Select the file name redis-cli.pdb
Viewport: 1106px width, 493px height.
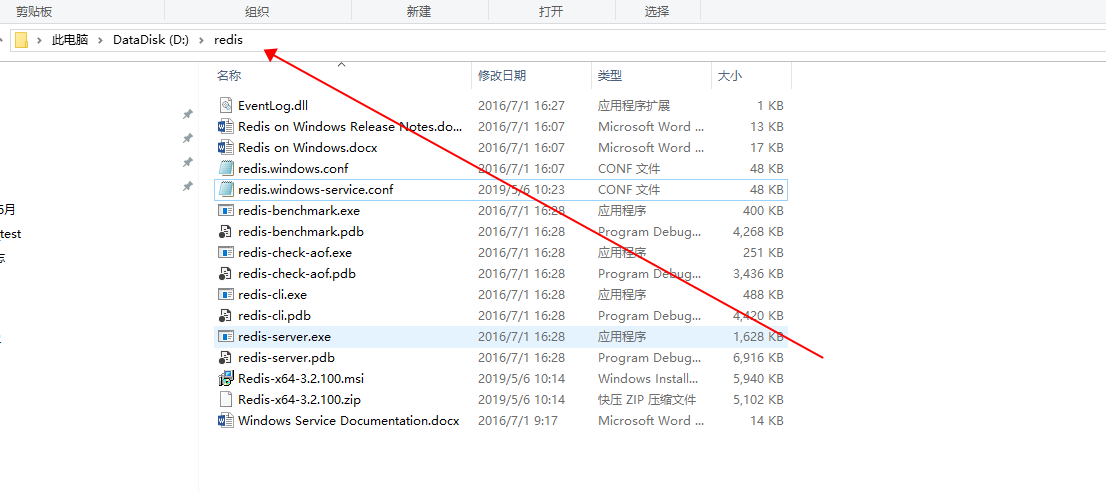pyautogui.click(x=274, y=315)
